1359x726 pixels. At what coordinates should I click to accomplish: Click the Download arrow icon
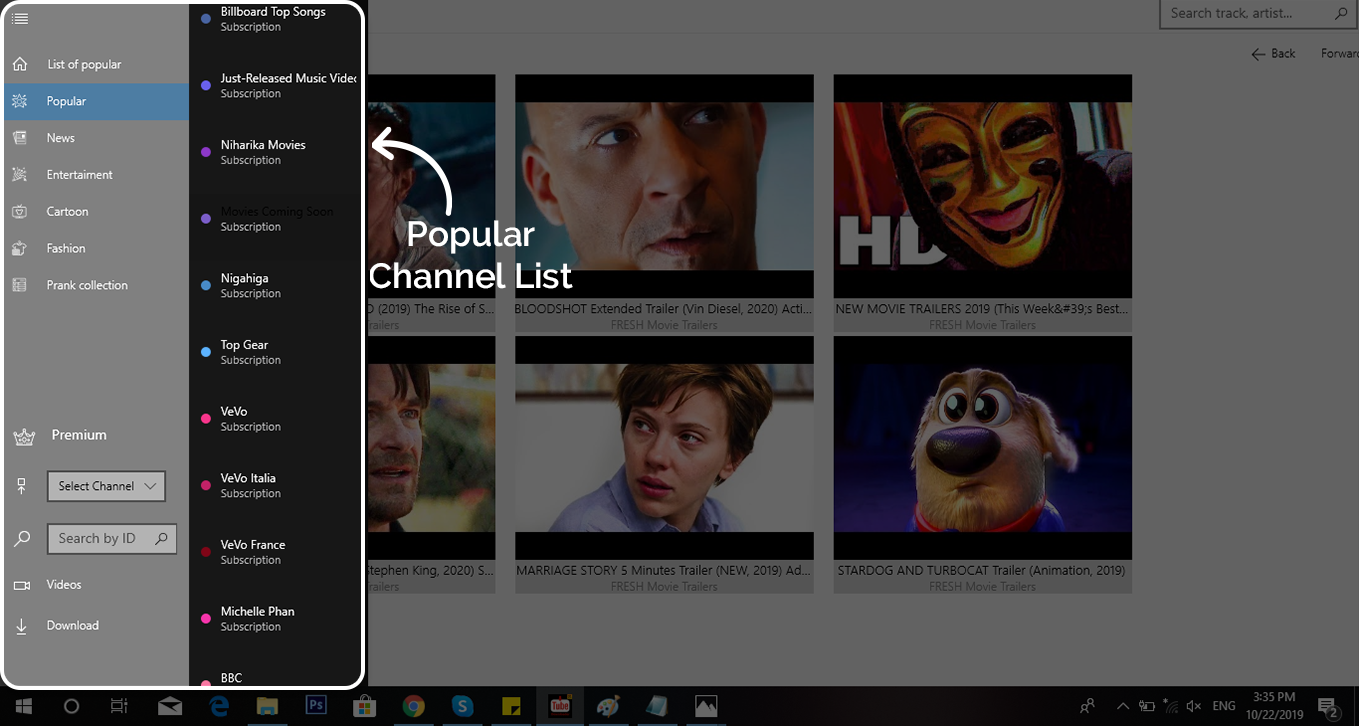pyautogui.click(x=21, y=626)
